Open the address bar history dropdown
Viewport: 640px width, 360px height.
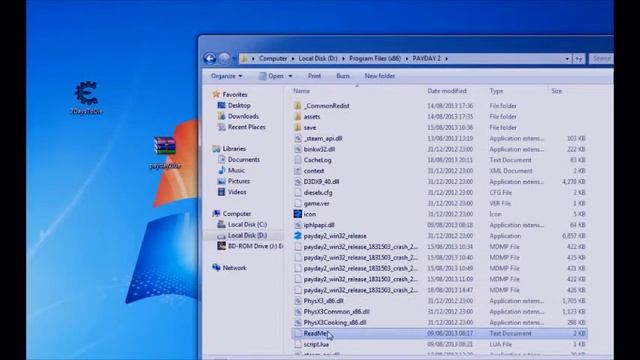567,59
